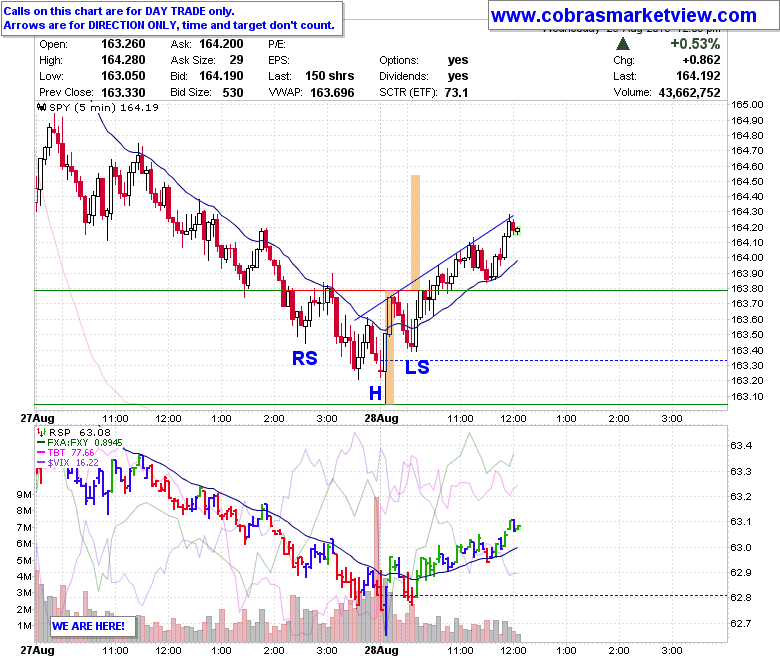The width and height of the screenshot is (780, 659).
Task: Click the 163.30 price axis label
Action: click(747, 365)
